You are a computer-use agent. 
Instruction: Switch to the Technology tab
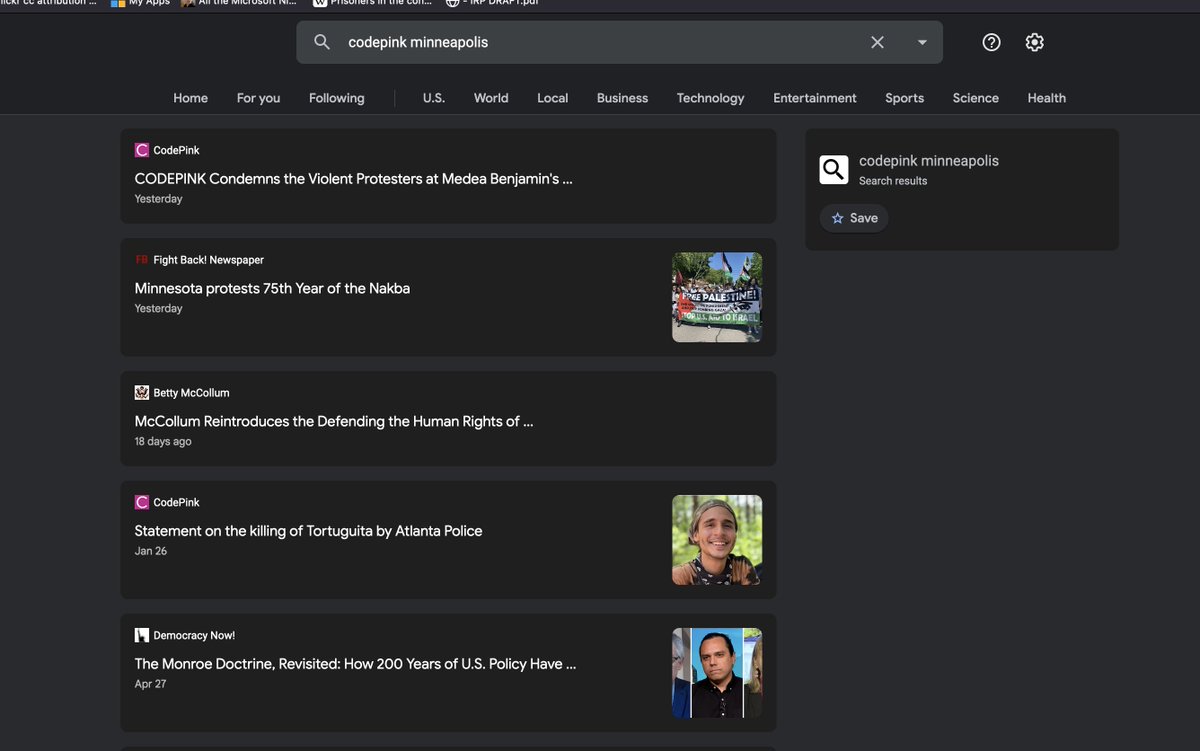click(710, 98)
